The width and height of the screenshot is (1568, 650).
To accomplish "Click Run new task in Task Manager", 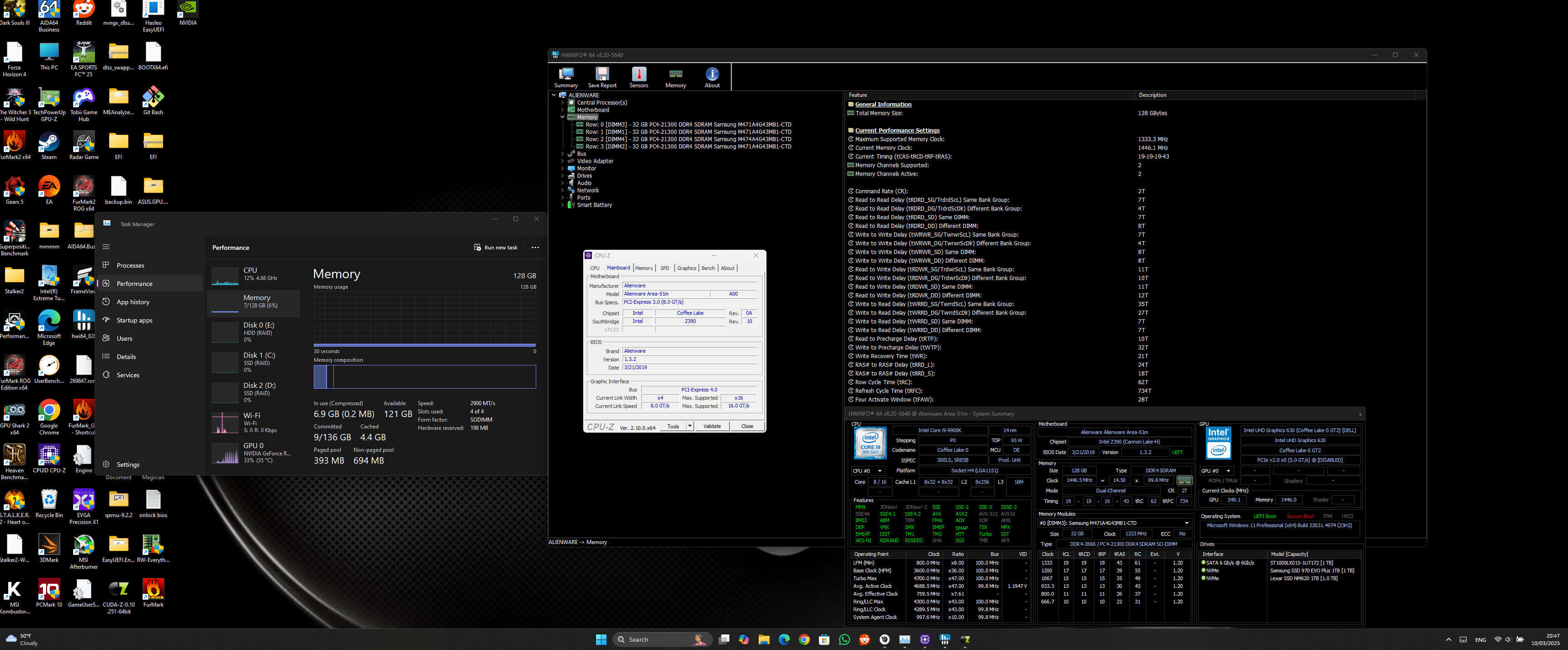I will click(x=496, y=248).
